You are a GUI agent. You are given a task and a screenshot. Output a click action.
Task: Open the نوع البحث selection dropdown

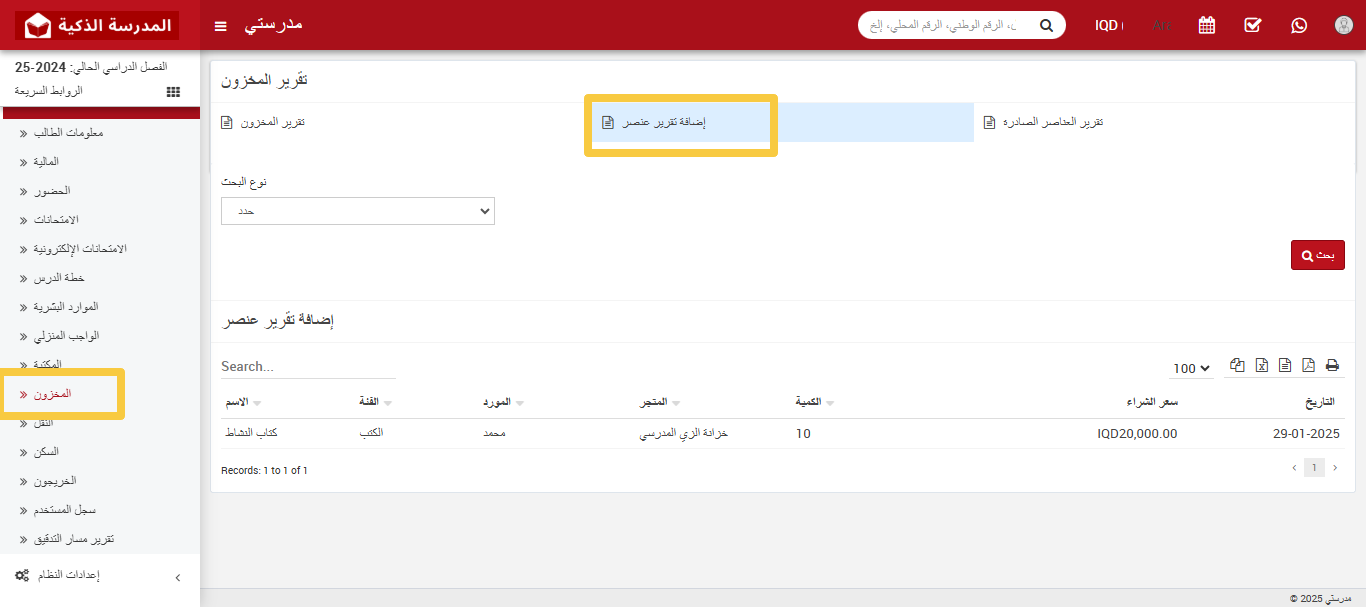tap(357, 210)
